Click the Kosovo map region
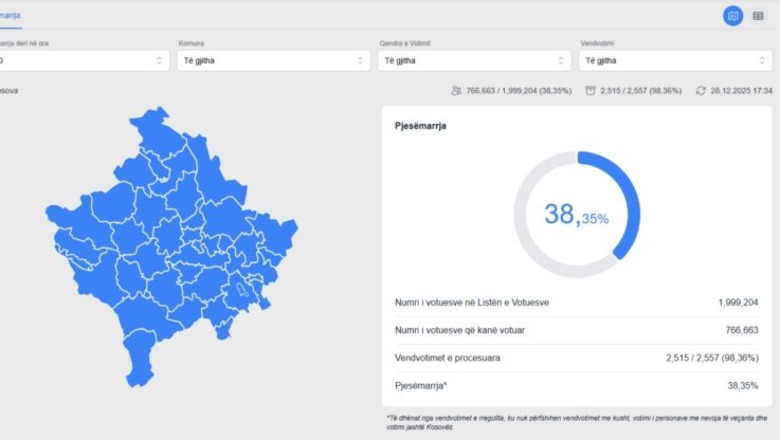This screenshot has width=780, height=440. click(x=170, y=250)
